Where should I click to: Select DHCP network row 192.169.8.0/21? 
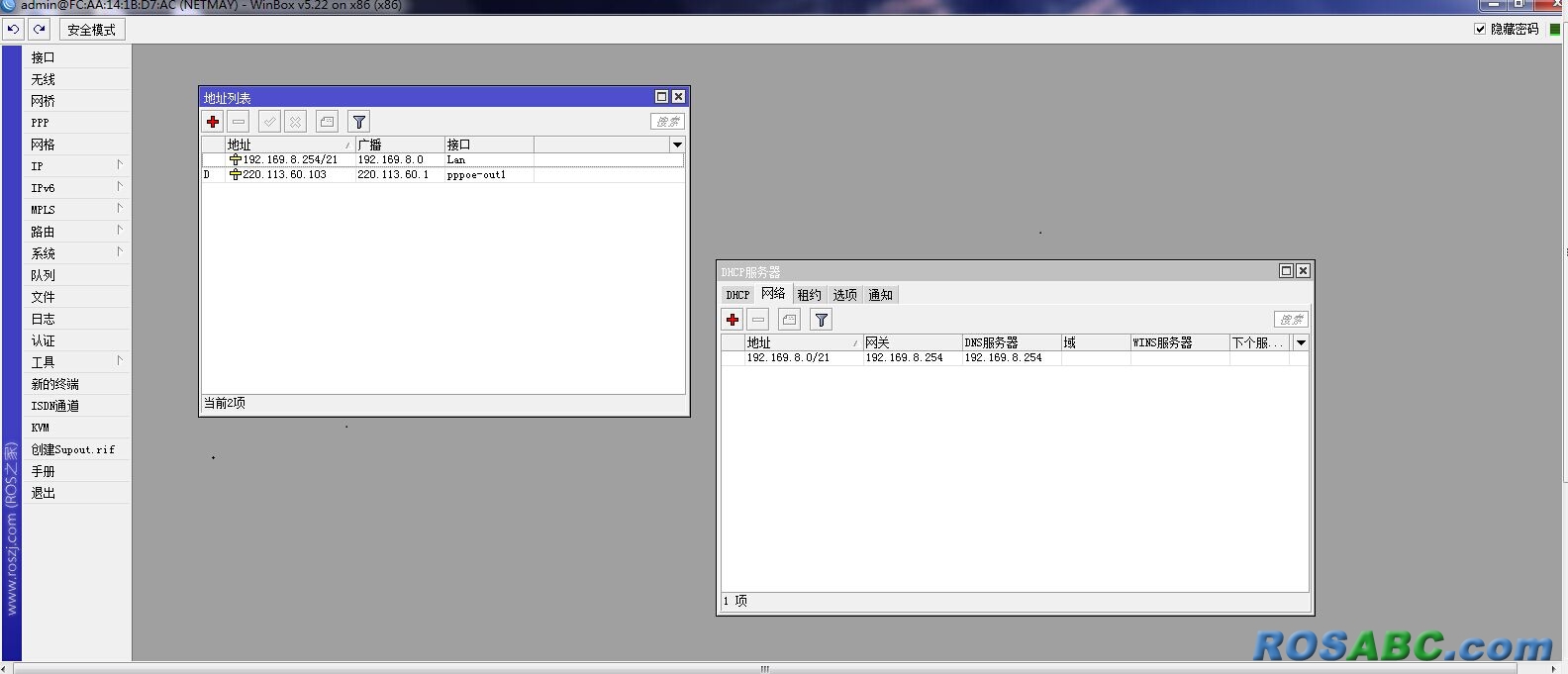click(x=1015, y=357)
